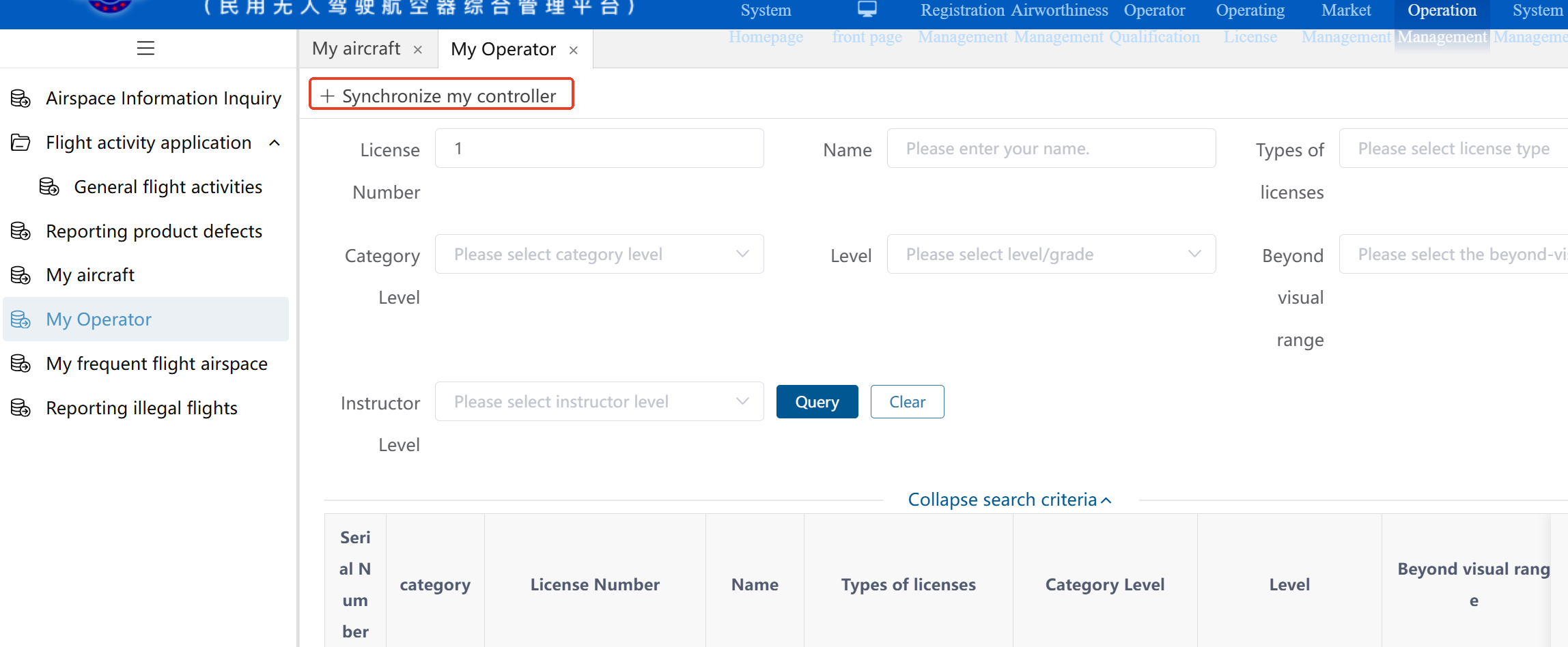Open Market Management in top navigation
The width and height of the screenshot is (1568, 647).
(1346, 23)
